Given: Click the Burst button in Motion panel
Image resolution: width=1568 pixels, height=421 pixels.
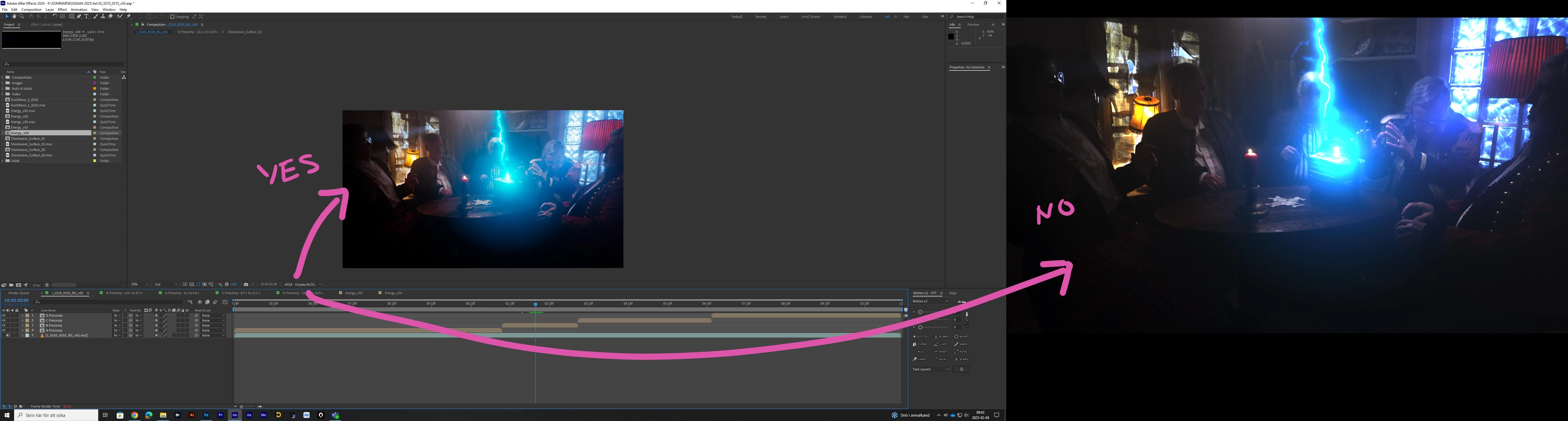Looking at the screenshot, I should pyautogui.click(x=961, y=337).
